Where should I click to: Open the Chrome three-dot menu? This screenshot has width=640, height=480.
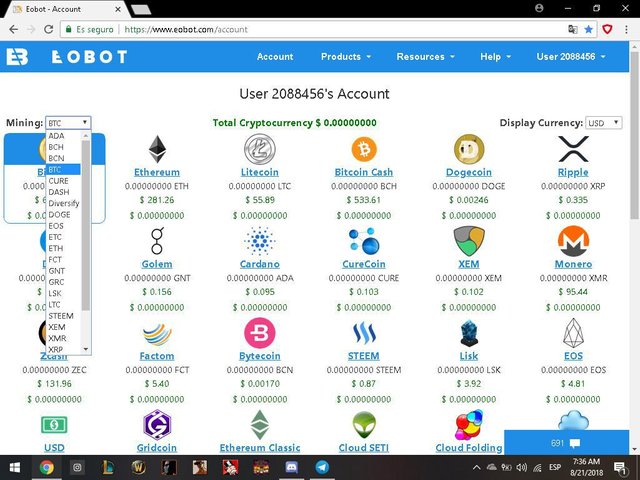click(x=627, y=29)
